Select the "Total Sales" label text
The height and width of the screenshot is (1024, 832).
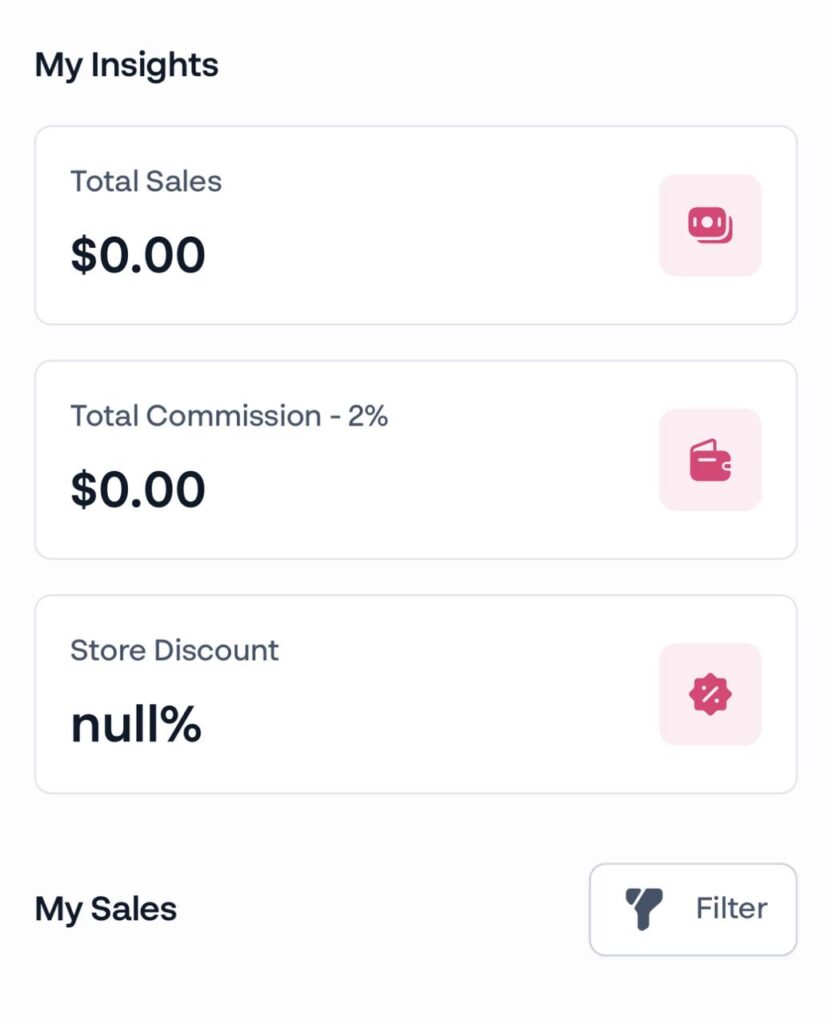click(x=146, y=182)
